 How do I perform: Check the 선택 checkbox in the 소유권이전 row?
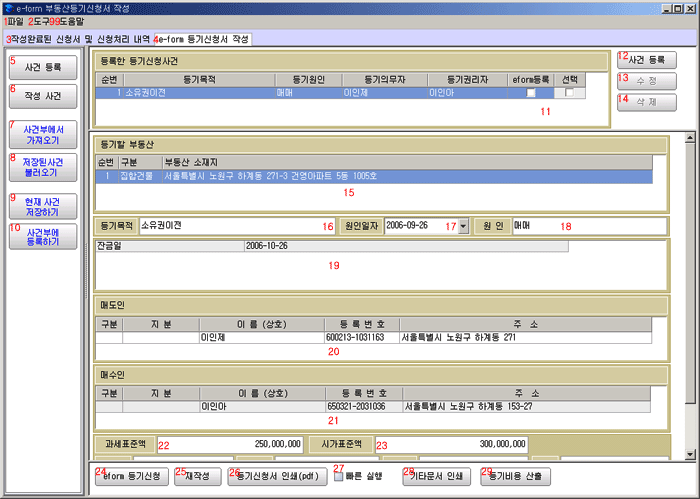[x=569, y=92]
